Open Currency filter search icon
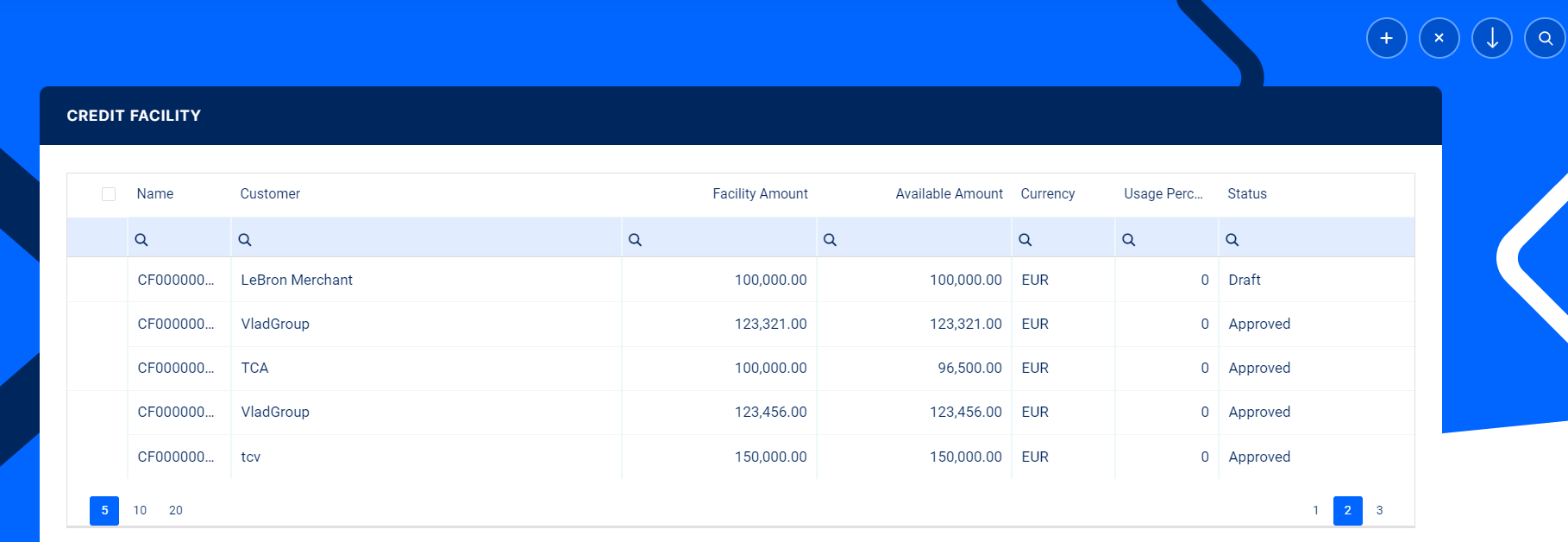 point(1025,240)
